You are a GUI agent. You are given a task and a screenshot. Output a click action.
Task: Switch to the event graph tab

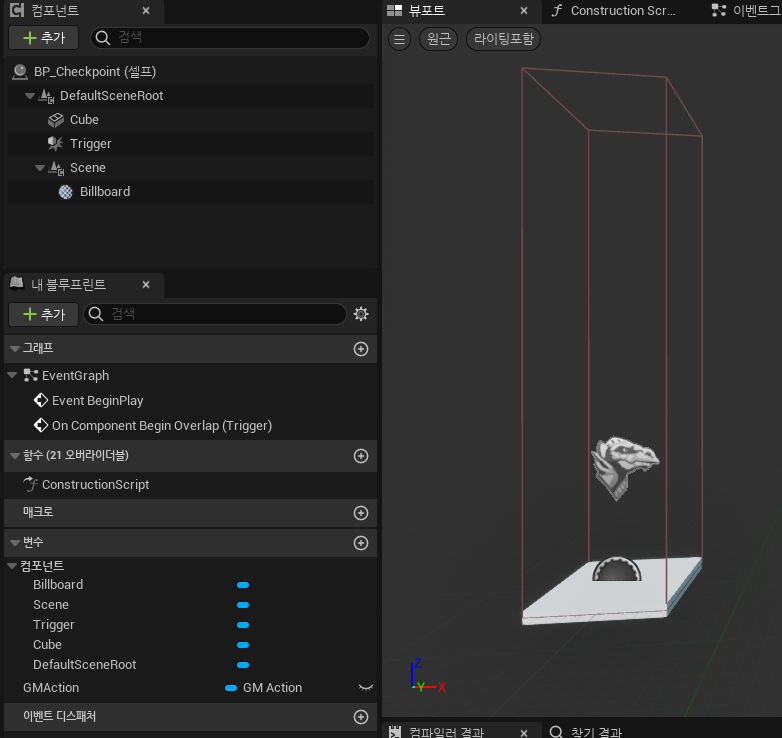pyautogui.click(x=747, y=10)
